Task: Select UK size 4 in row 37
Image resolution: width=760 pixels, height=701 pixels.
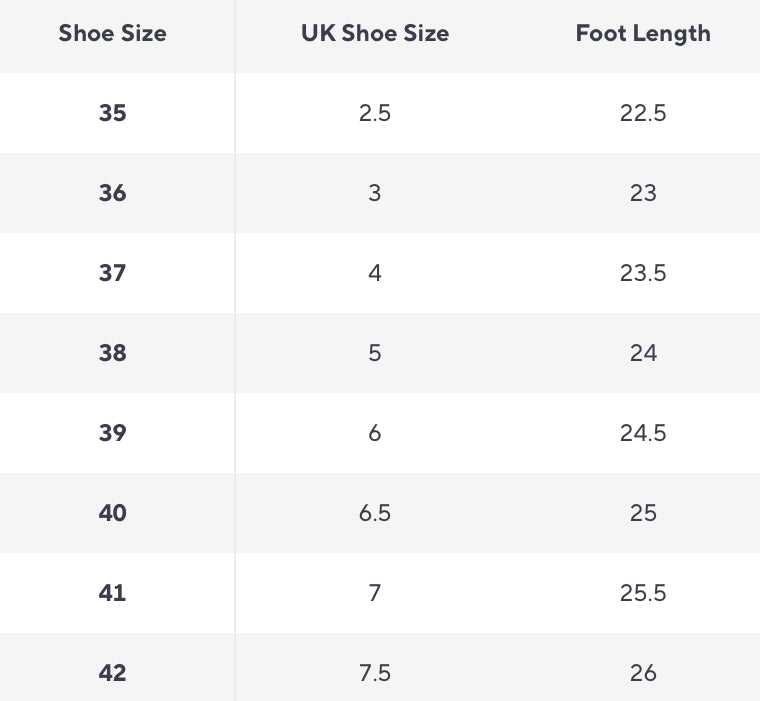Action: pyautogui.click(x=375, y=273)
